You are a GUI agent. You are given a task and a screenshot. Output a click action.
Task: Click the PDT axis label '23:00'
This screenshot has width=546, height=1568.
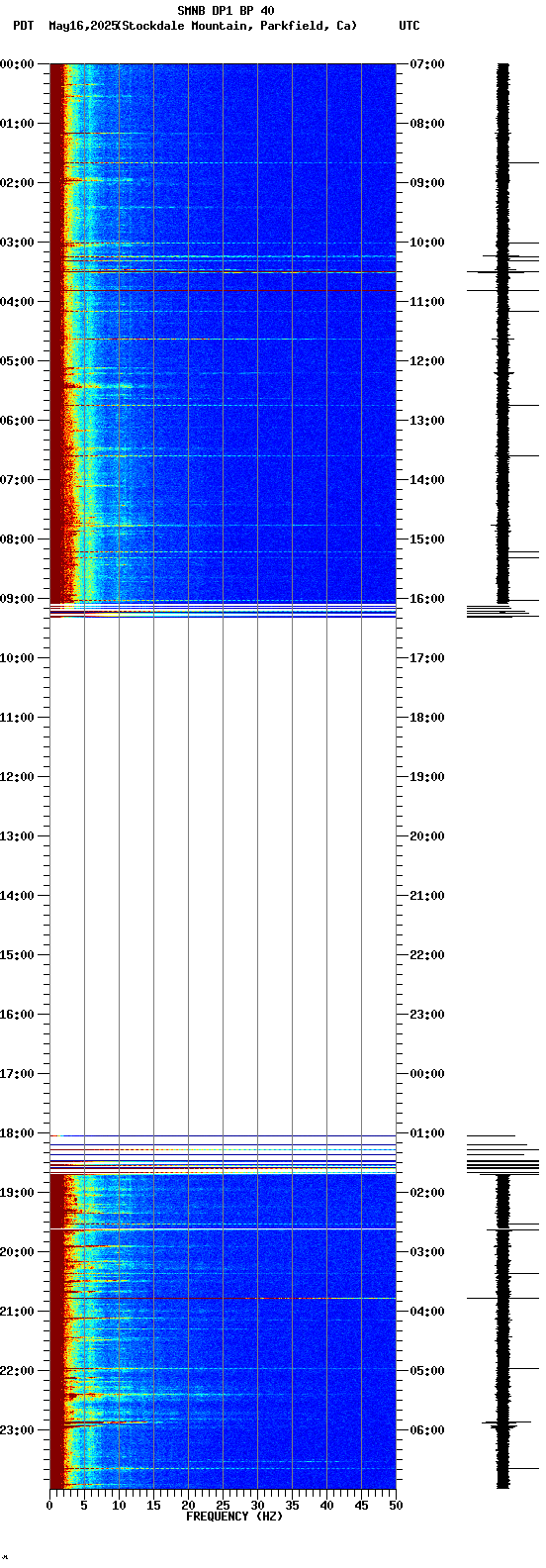click(18, 1430)
